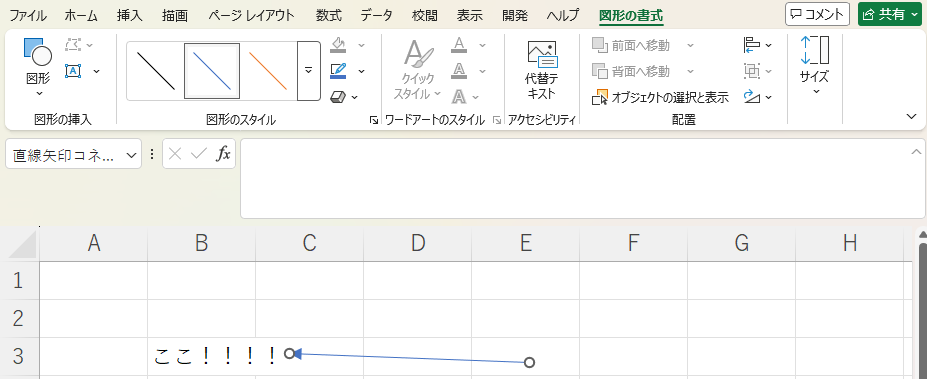Open 図形のスタイル dialog launcher

pos(374,120)
